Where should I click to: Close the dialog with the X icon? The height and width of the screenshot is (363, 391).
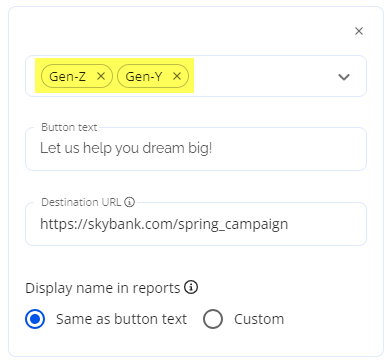(359, 31)
